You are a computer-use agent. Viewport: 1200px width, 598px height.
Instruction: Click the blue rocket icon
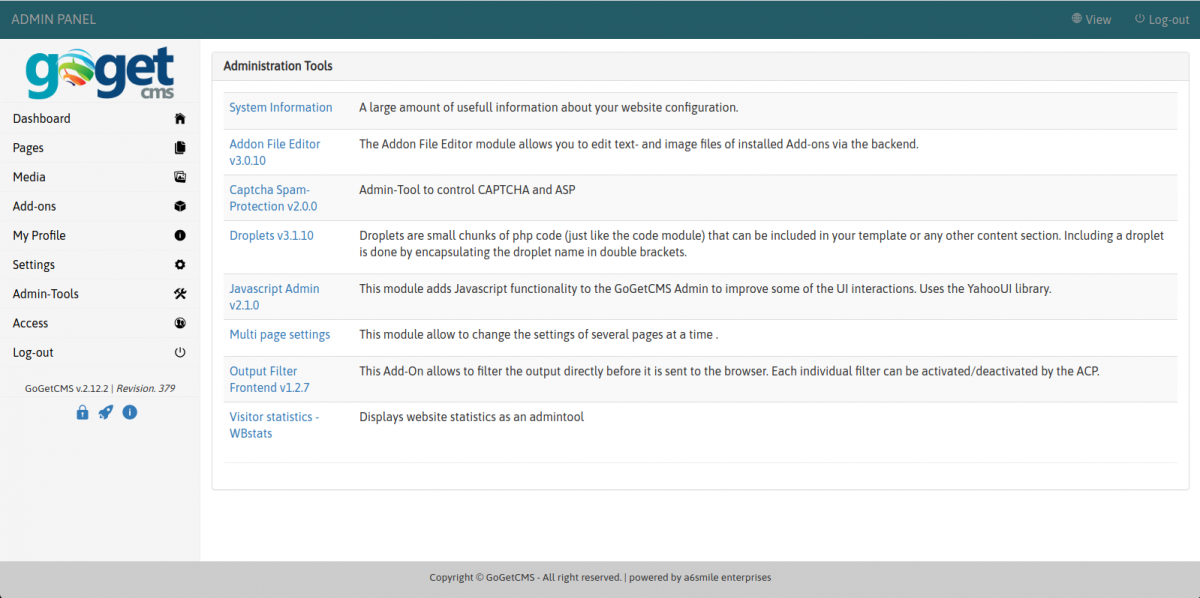tap(106, 413)
